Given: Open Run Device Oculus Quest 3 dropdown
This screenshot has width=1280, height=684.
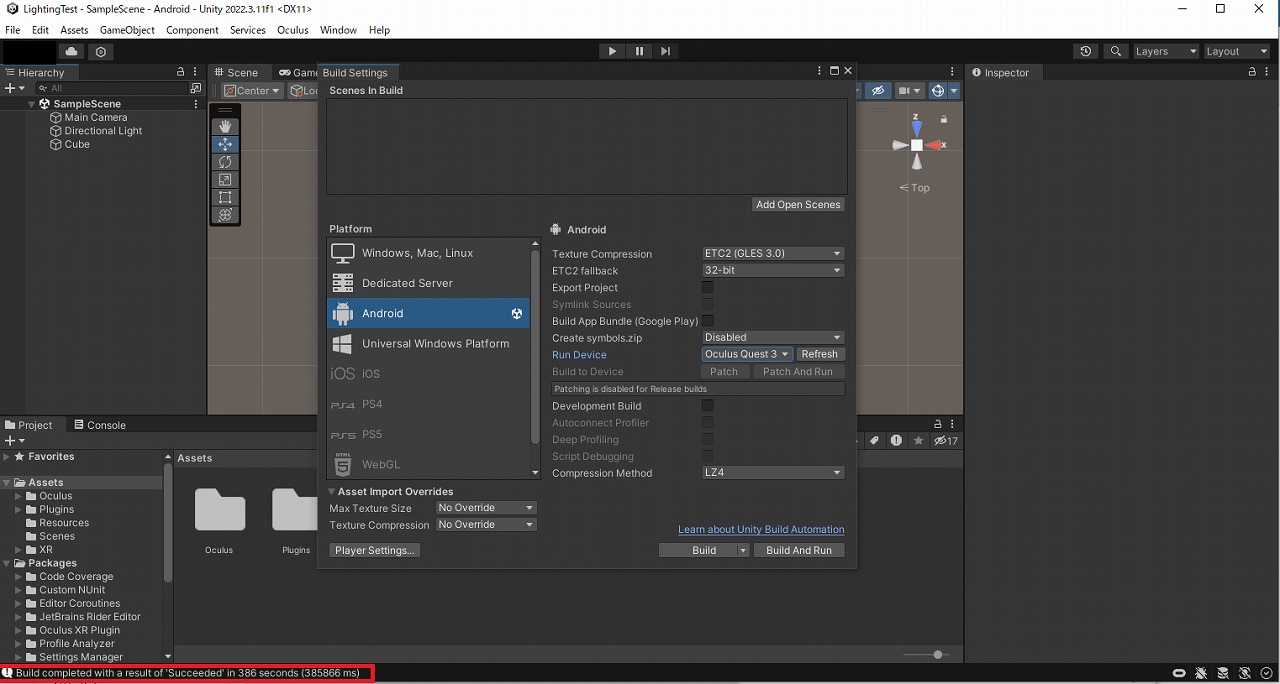Looking at the screenshot, I should pos(748,354).
